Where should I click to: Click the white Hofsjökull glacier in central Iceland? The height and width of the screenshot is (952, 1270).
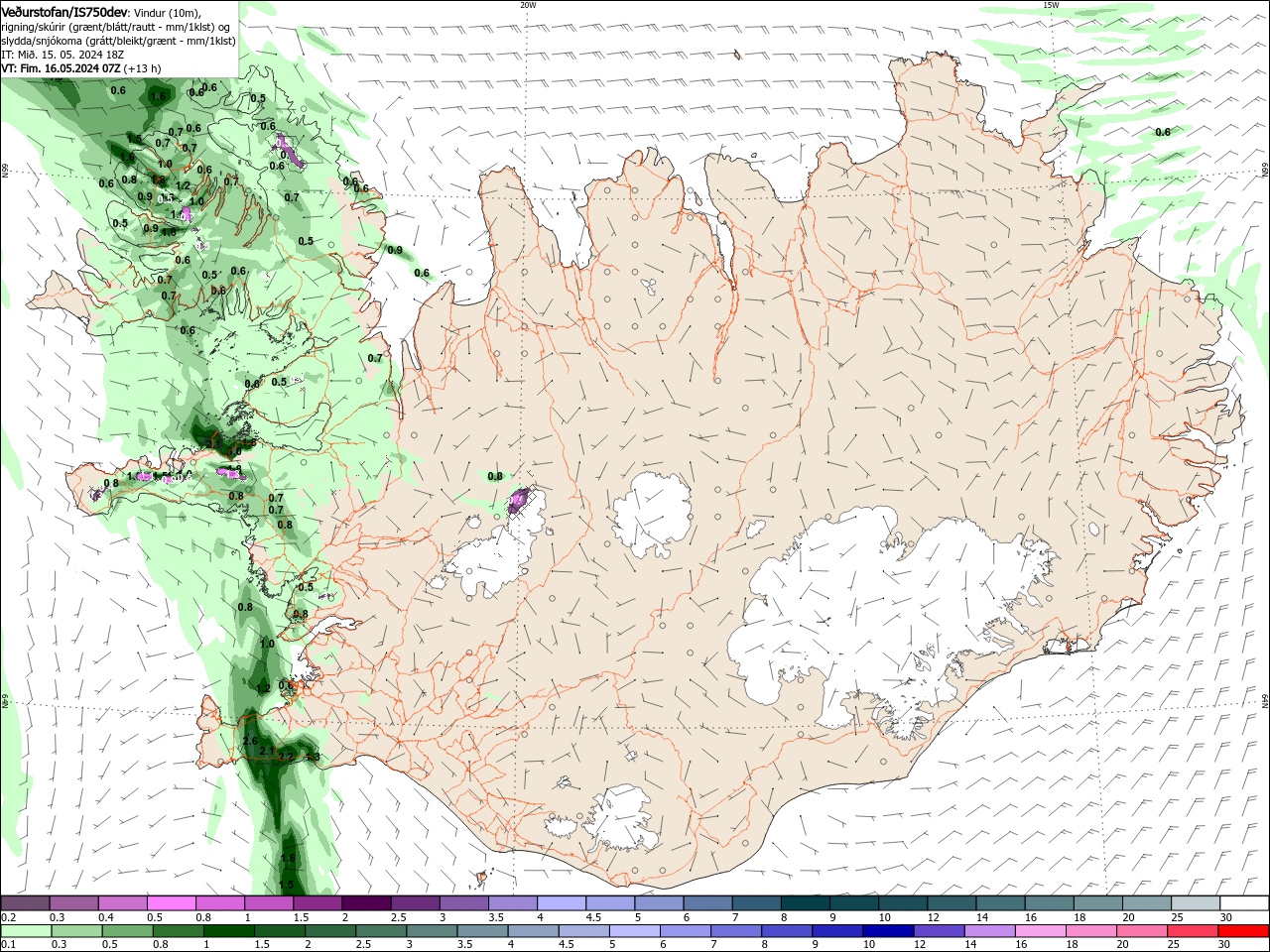(x=652, y=514)
